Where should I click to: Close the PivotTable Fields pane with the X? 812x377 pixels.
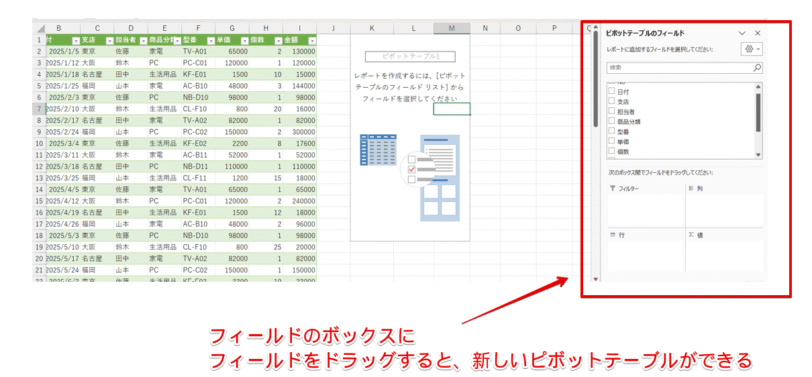(758, 33)
